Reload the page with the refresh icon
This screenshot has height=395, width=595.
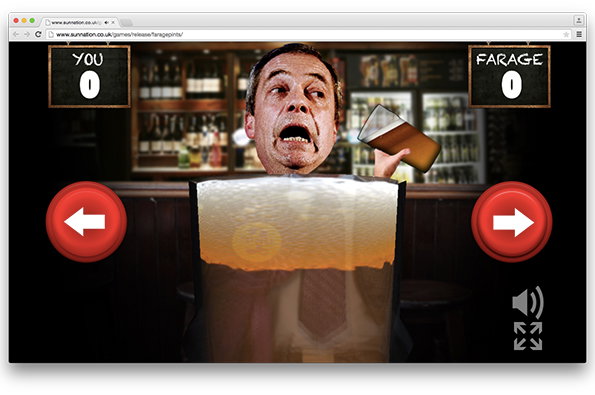click(38, 34)
